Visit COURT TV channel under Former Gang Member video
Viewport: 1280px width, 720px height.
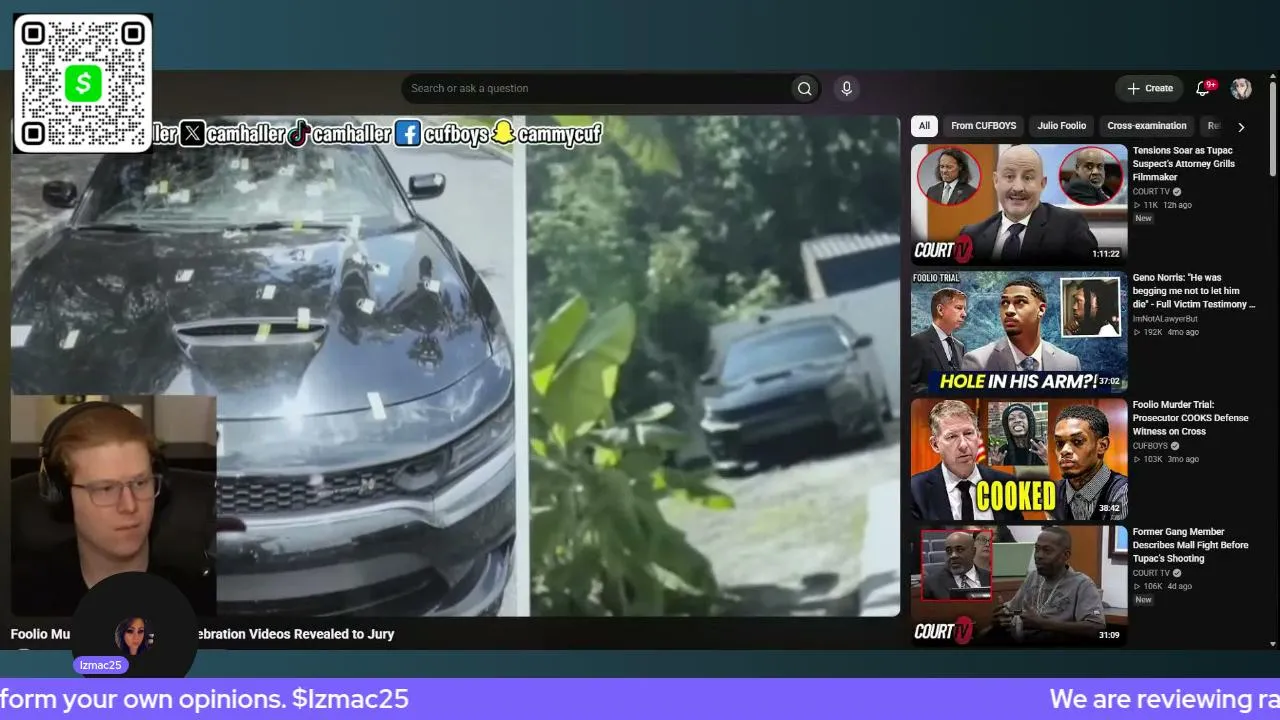(x=1151, y=573)
